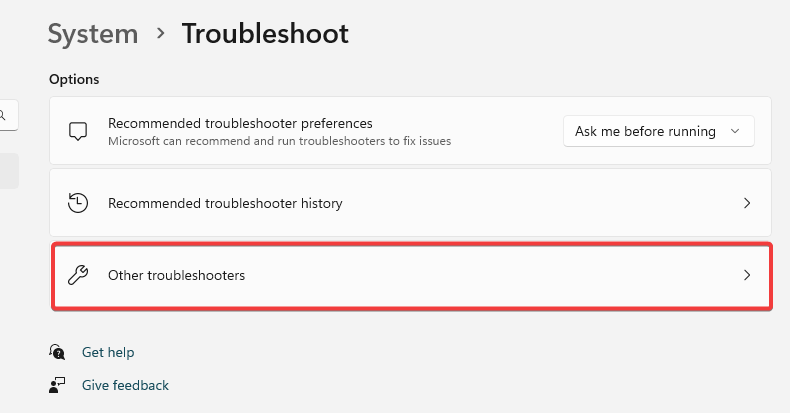The image size is (790, 413).
Task: Click the Give feedback icon
Action: 58,385
